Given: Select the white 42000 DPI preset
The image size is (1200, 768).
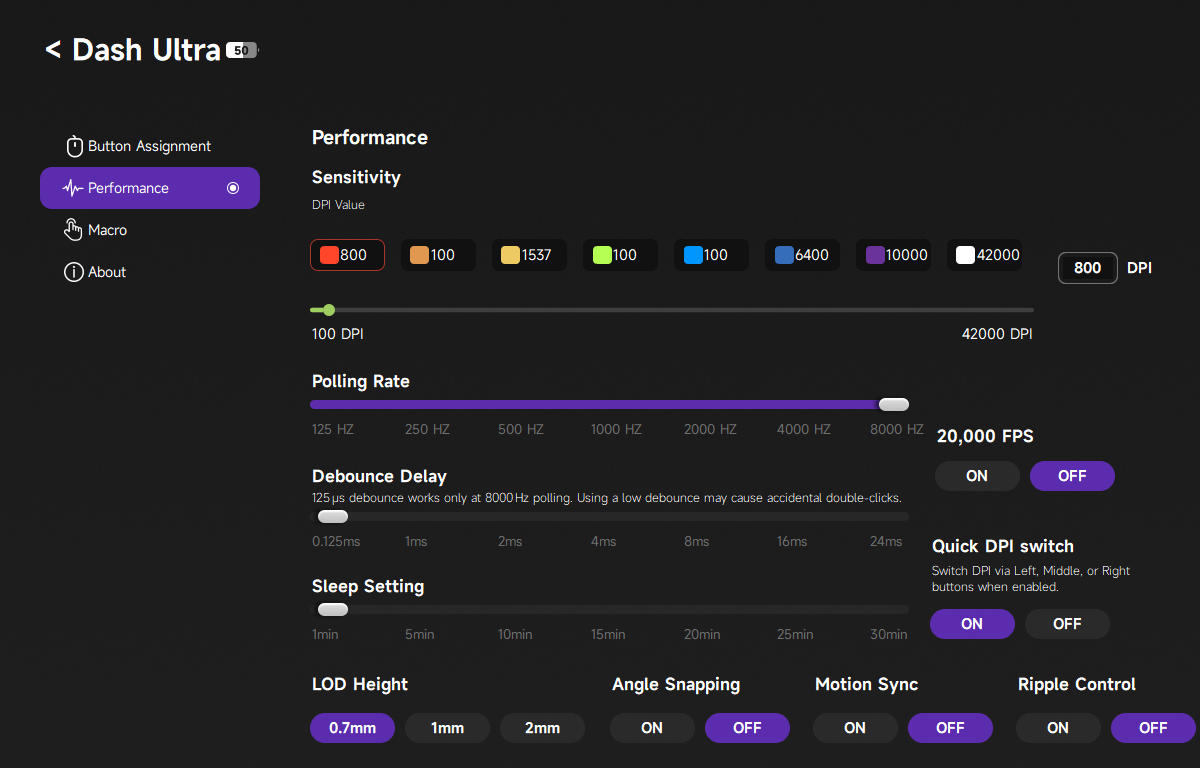Looking at the screenshot, I should click(x=988, y=255).
